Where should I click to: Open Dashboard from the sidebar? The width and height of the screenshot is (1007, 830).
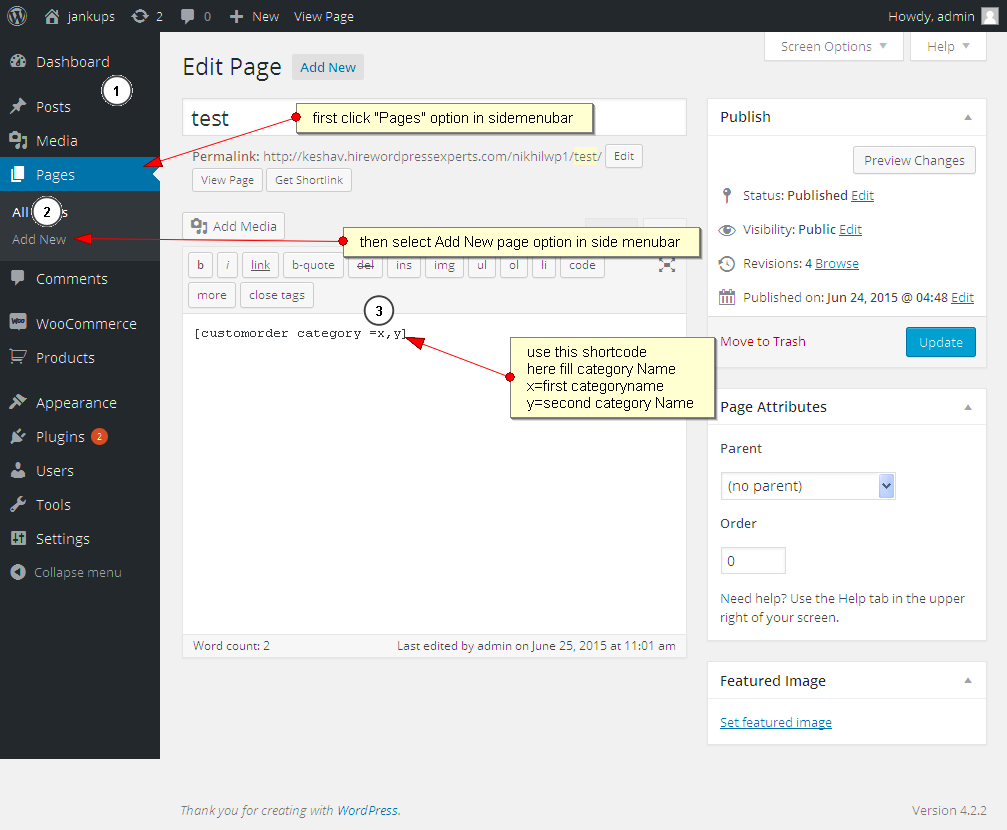[72, 62]
